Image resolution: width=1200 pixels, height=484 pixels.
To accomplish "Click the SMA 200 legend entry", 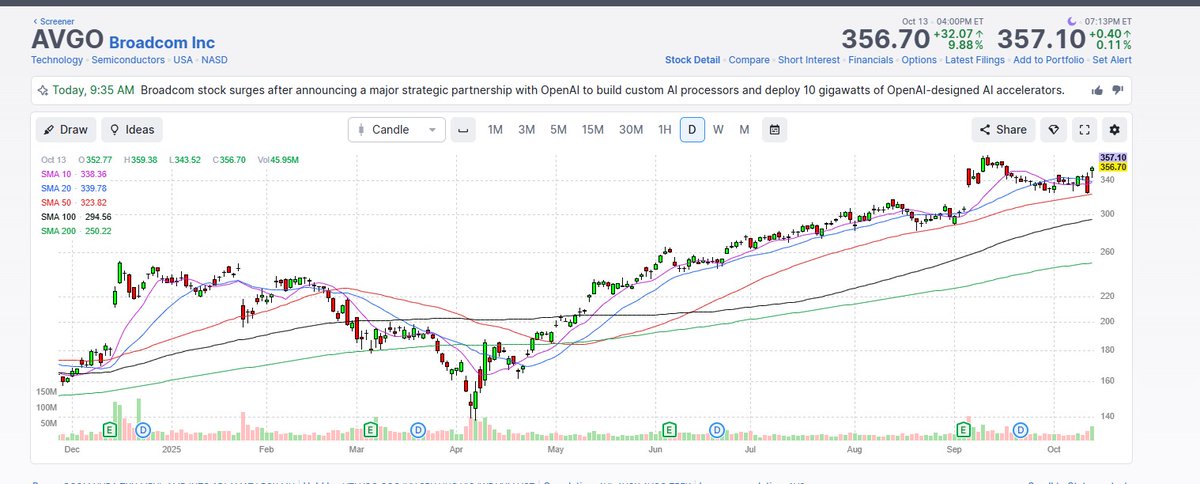I will (x=76, y=231).
